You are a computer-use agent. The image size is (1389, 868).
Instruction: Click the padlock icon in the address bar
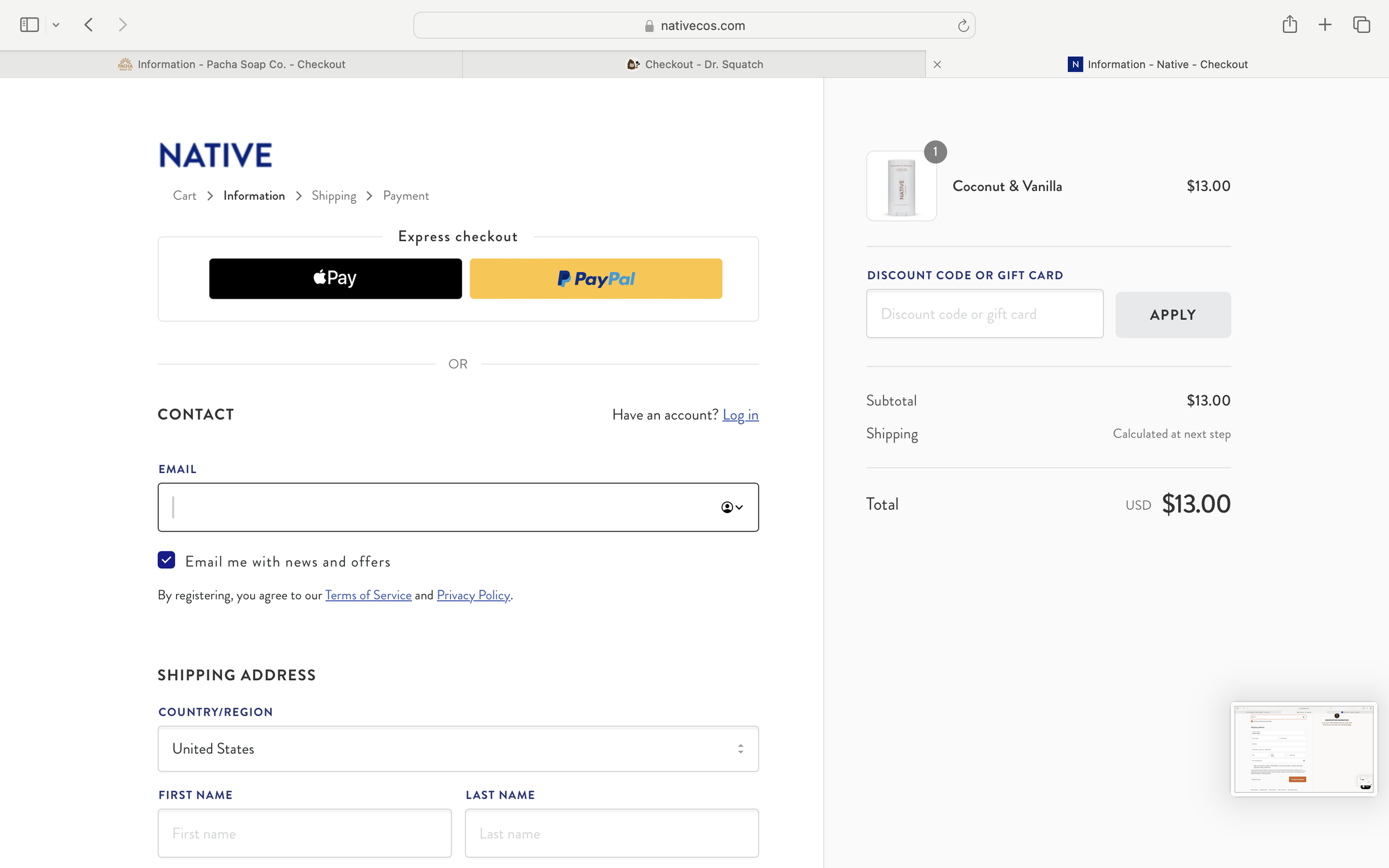pos(648,24)
